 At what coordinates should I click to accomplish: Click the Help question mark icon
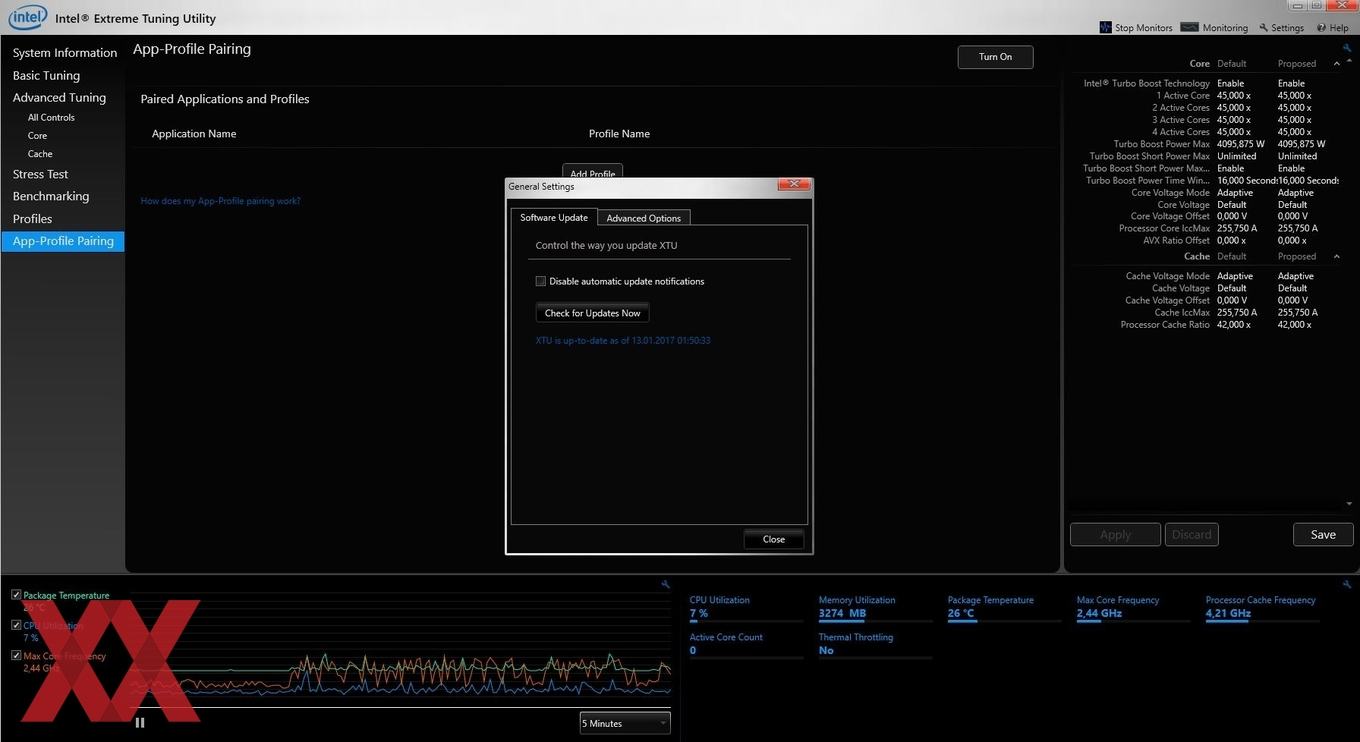pyautogui.click(x=1321, y=28)
